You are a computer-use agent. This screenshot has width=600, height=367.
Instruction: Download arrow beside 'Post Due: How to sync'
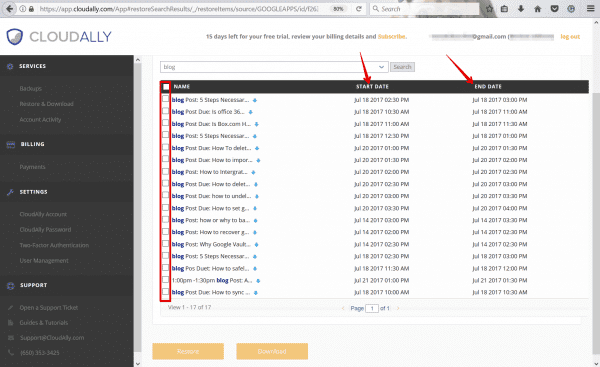pos(256,293)
